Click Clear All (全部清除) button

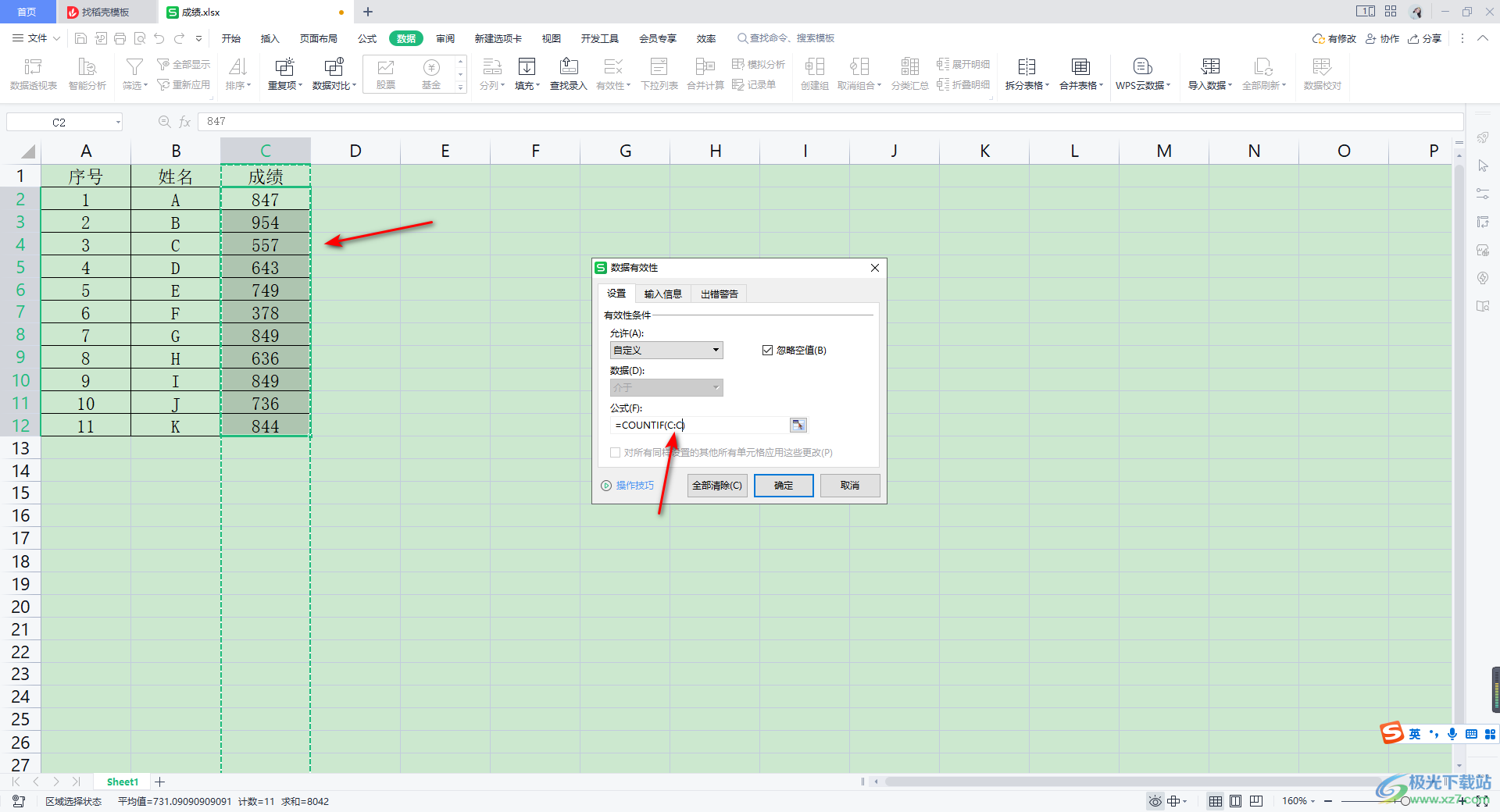[717, 486]
